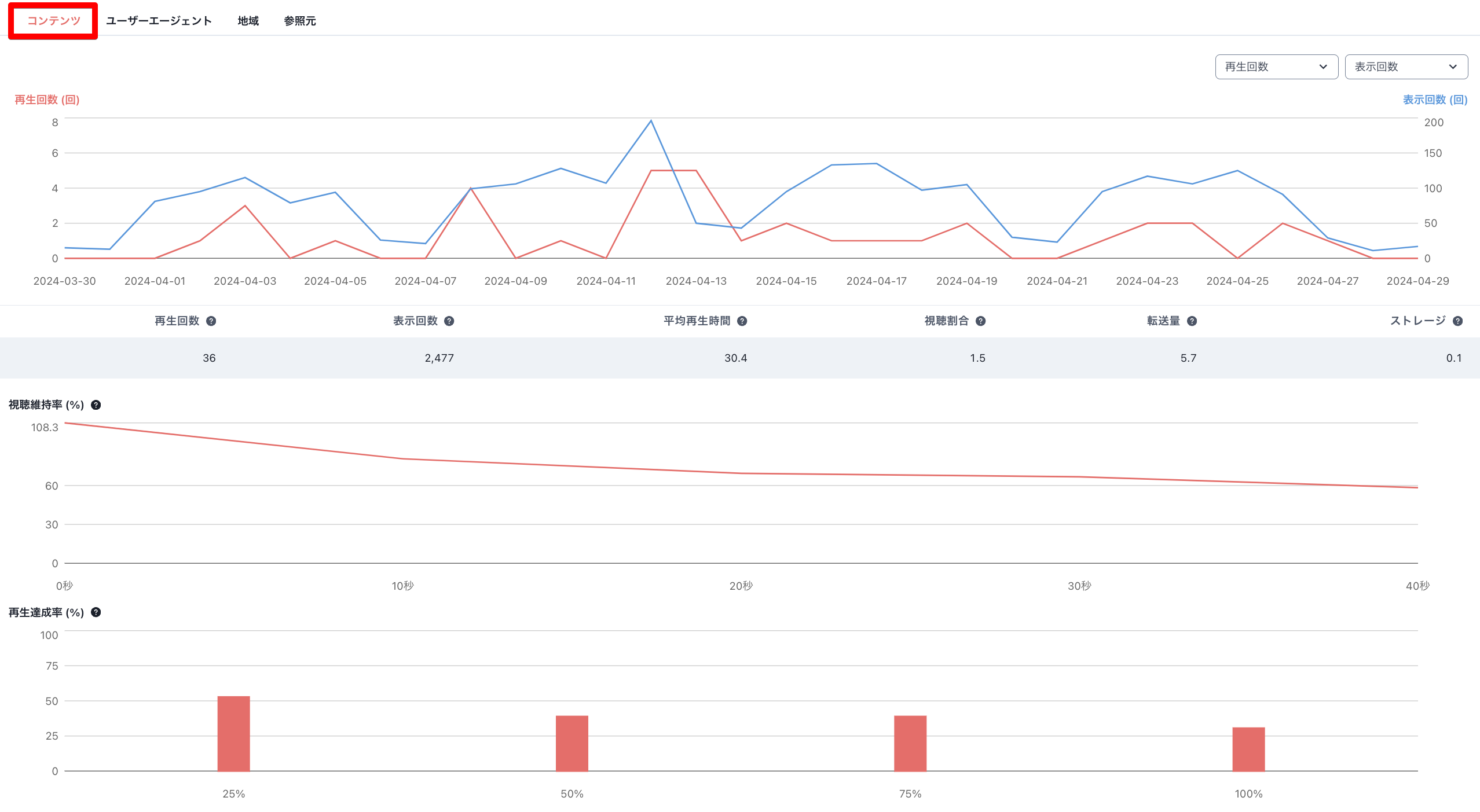Viewport: 1480px width, 812px height.
Task: Click the ストレージ help icon
Action: coord(1459,321)
